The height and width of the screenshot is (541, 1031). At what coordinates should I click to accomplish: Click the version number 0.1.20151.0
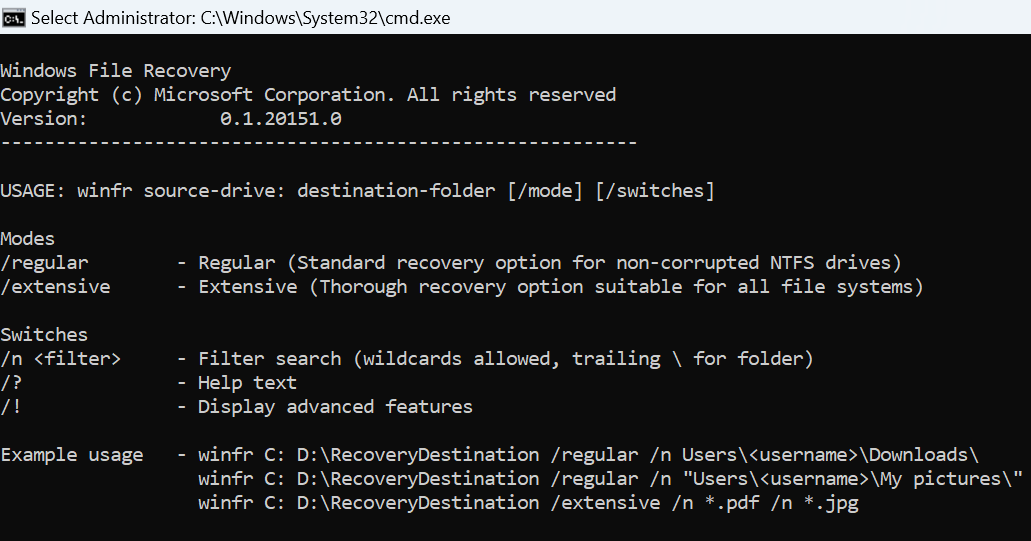click(x=281, y=119)
